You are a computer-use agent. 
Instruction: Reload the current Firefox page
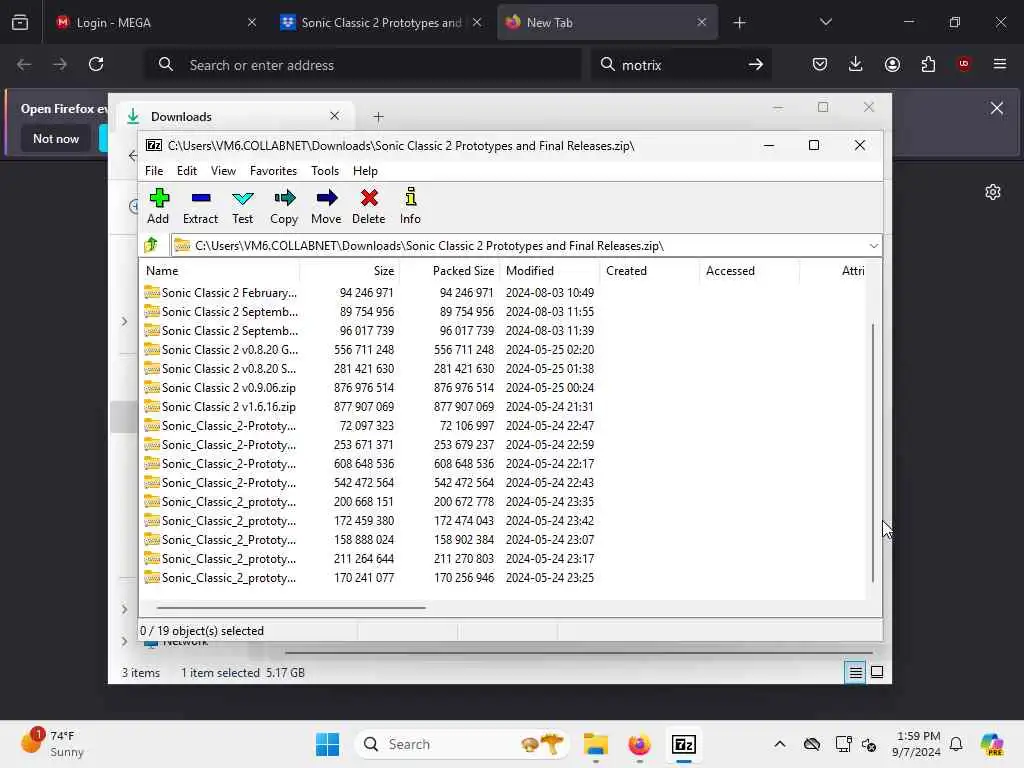click(96, 64)
